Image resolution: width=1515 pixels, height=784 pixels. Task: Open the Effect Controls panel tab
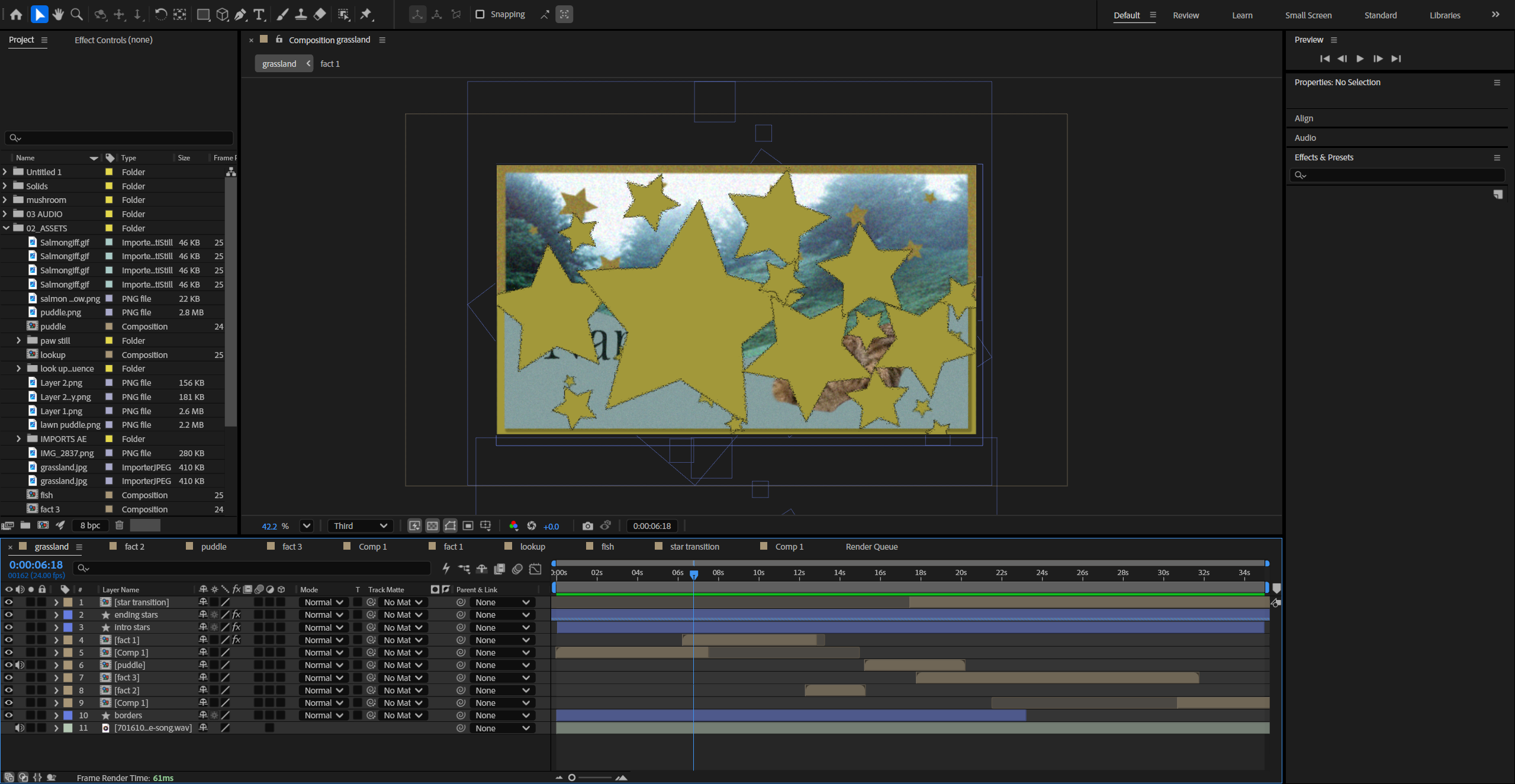pos(113,40)
